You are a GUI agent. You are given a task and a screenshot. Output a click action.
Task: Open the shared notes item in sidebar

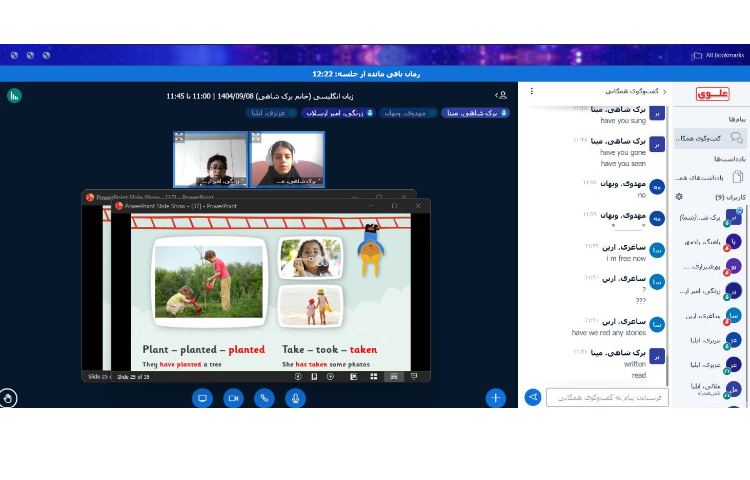click(710, 177)
